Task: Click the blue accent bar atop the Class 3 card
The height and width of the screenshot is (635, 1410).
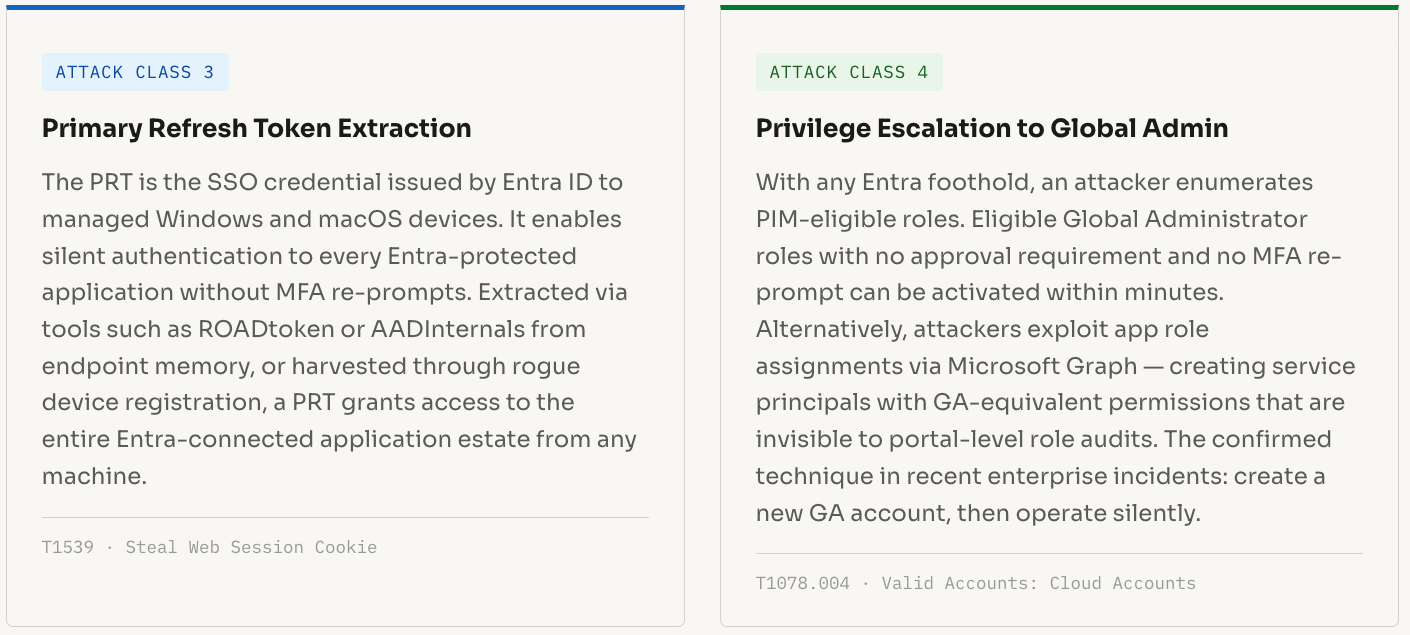Action: (345, 7)
